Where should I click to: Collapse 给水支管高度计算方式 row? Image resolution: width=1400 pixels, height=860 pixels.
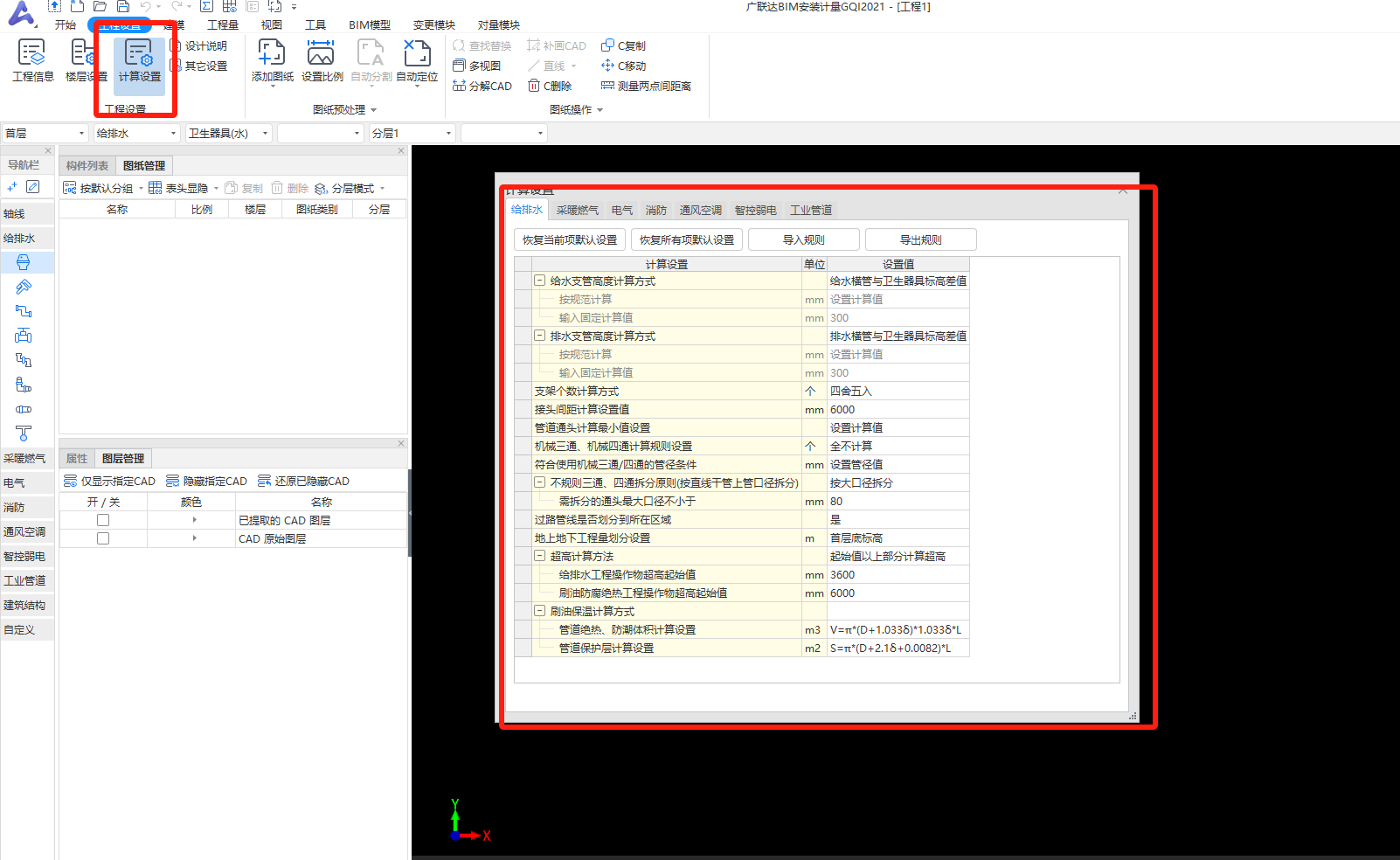pyautogui.click(x=540, y=281)
